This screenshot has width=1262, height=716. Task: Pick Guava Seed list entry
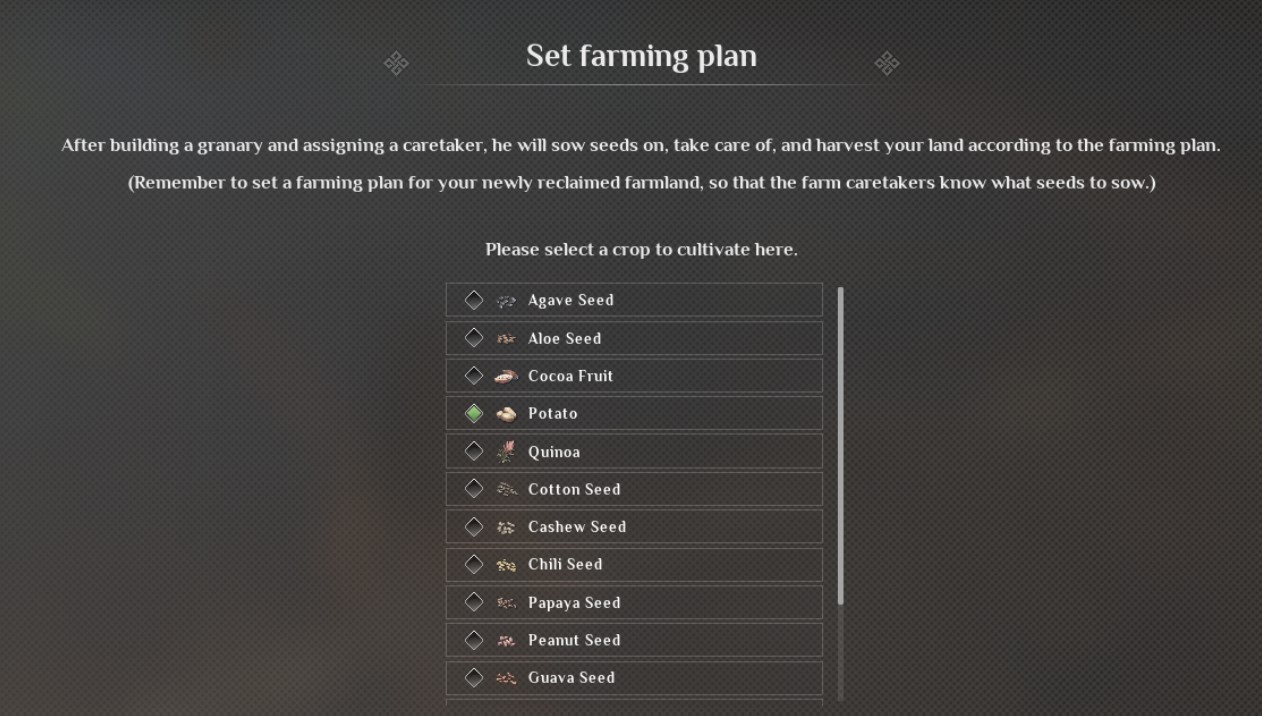[571, 678]
